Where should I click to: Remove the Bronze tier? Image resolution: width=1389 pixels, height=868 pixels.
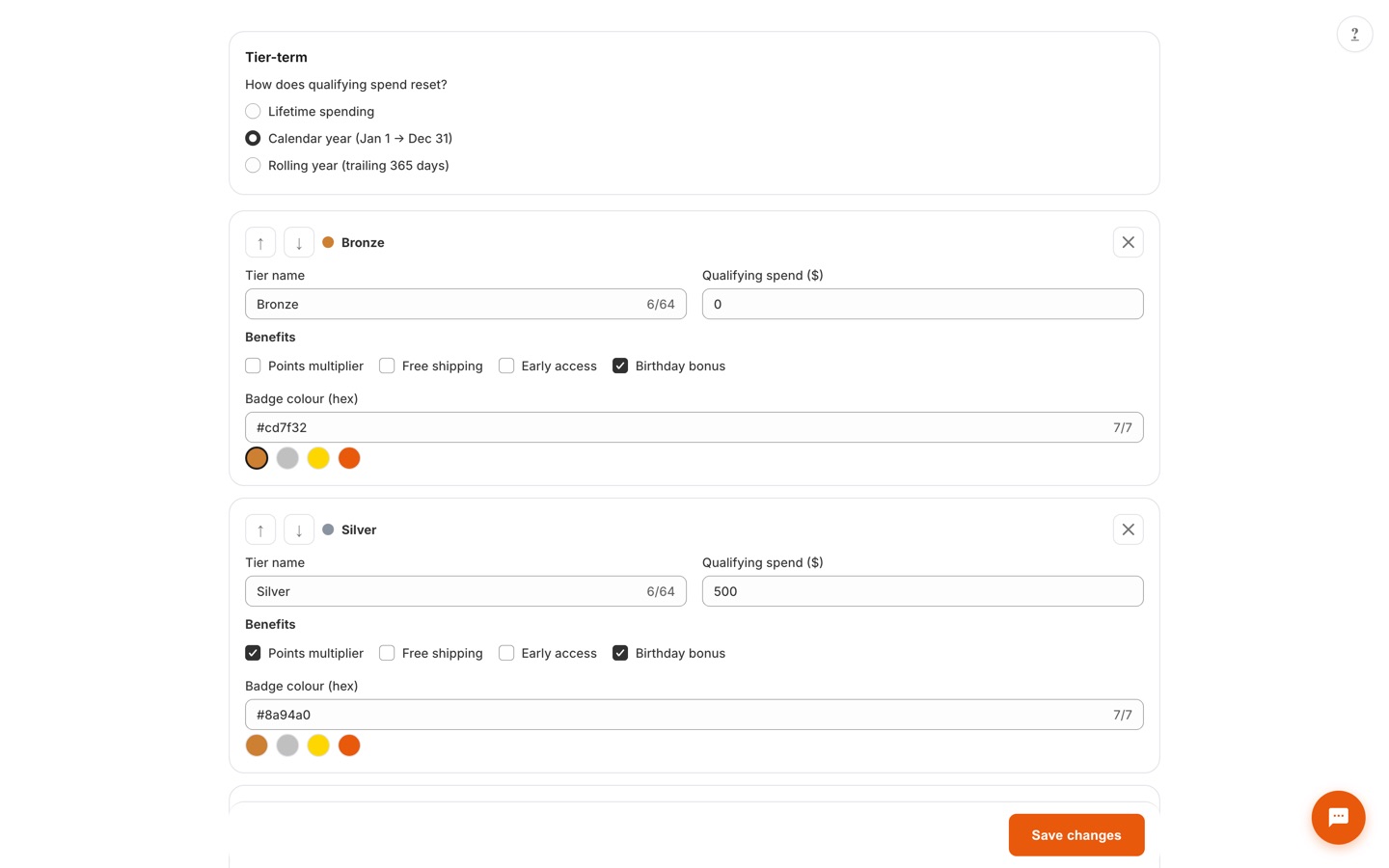point(1128,242)
